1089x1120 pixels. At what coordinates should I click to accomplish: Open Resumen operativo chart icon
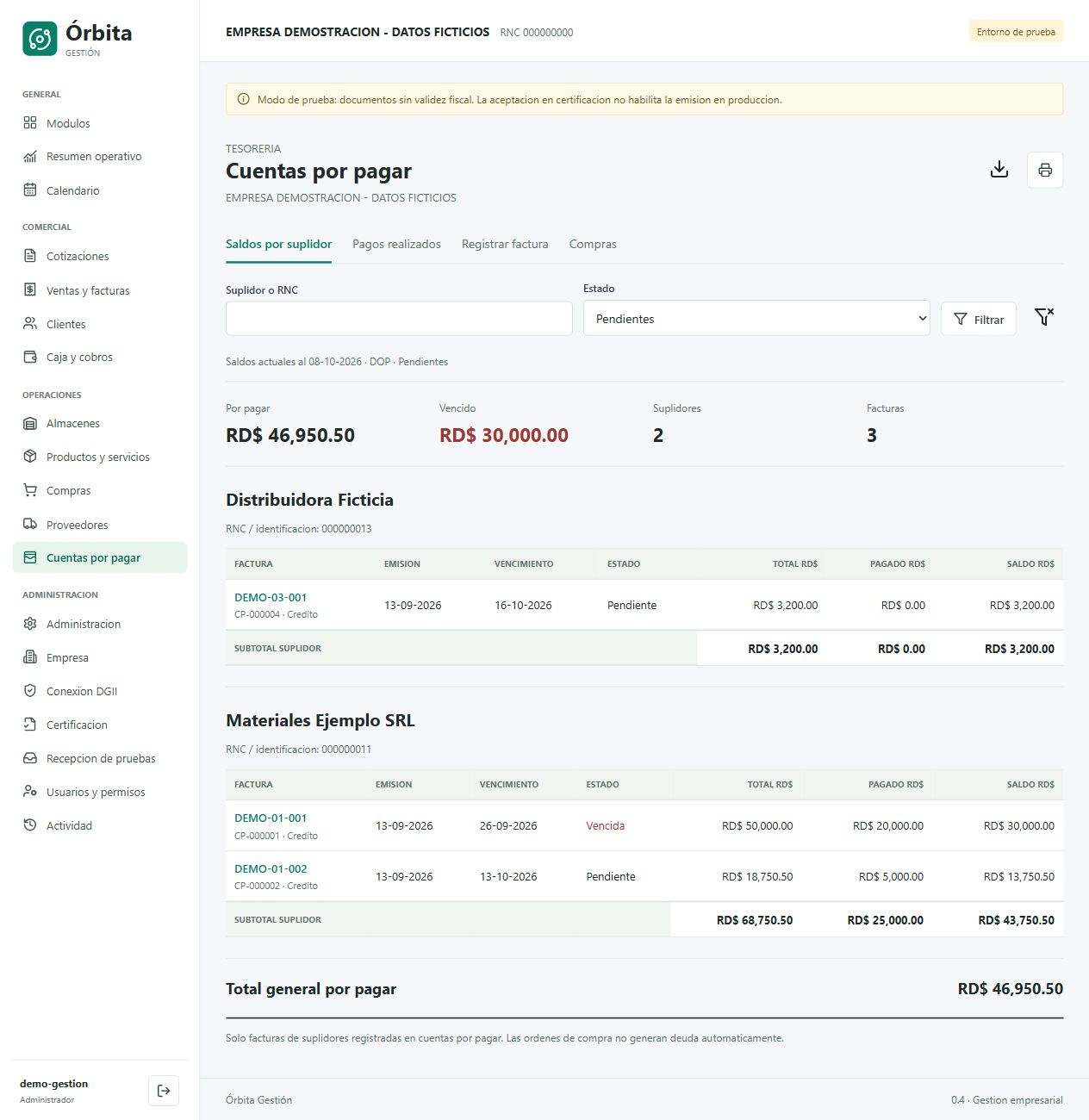(x=30, y=156)
